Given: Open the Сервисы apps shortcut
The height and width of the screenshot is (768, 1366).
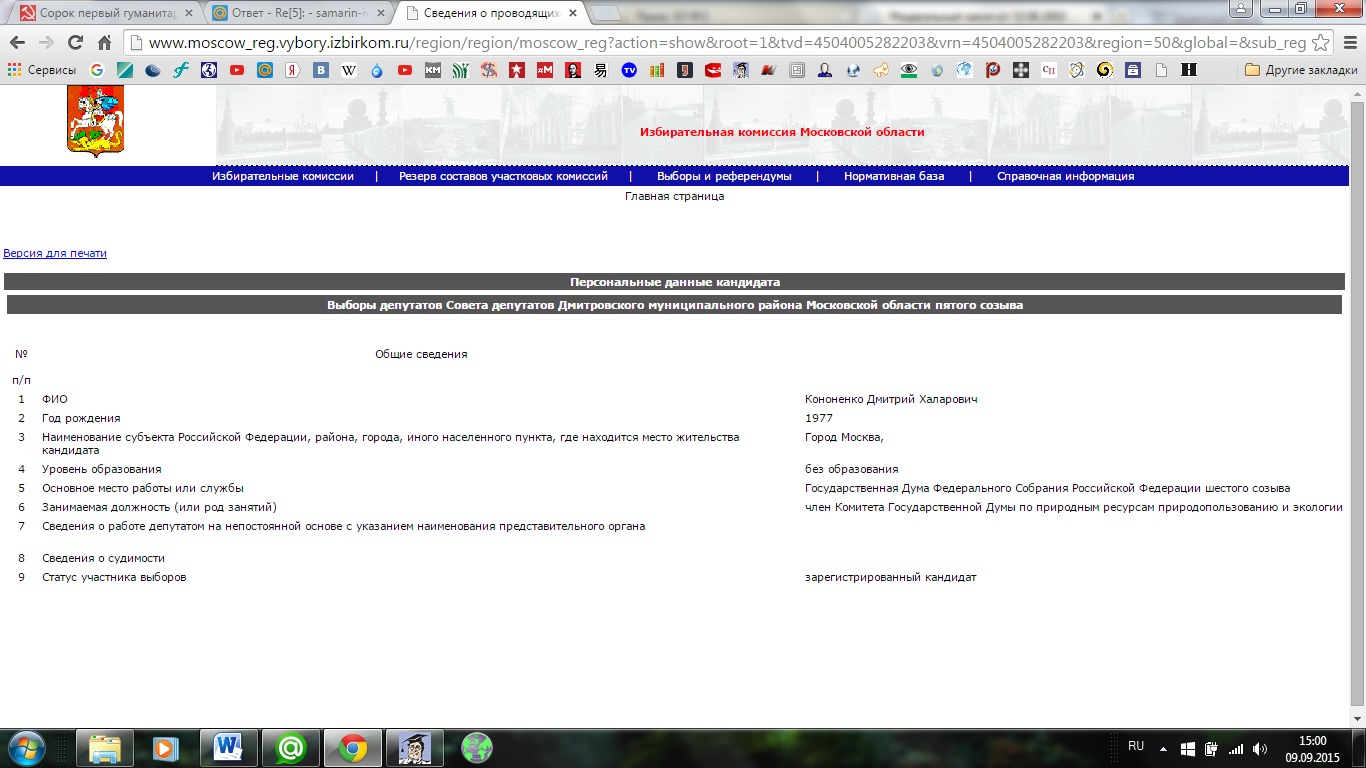Looking at the screenshot, I should (42, 70).
